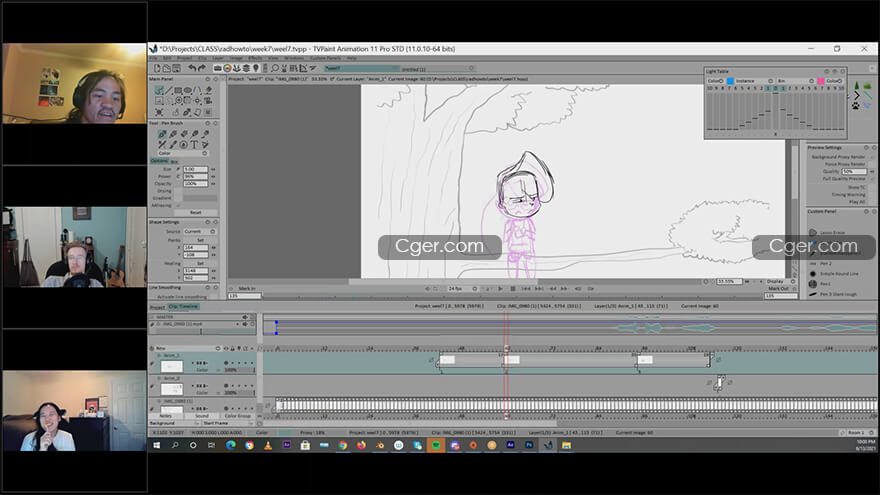This screenshot has height=495, width=880.
Task: Open the File menu
Action: pos(153,58)
